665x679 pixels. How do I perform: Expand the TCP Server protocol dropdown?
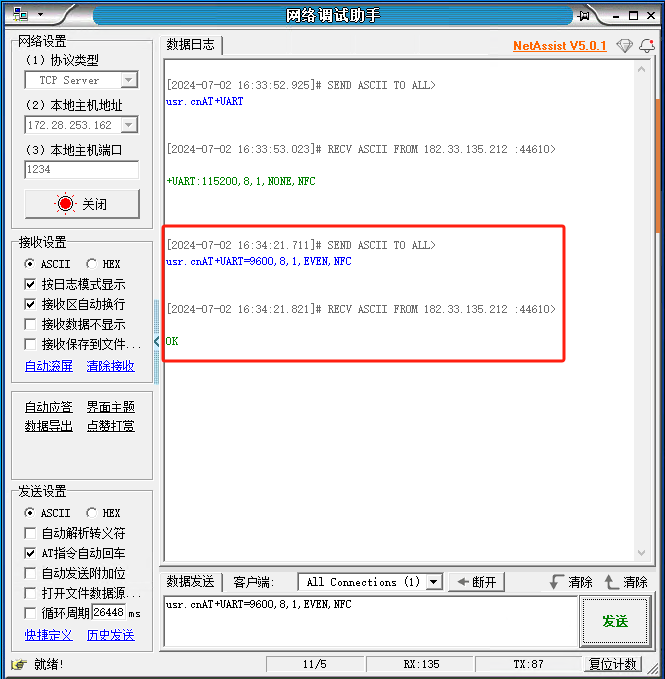[128, 80]
